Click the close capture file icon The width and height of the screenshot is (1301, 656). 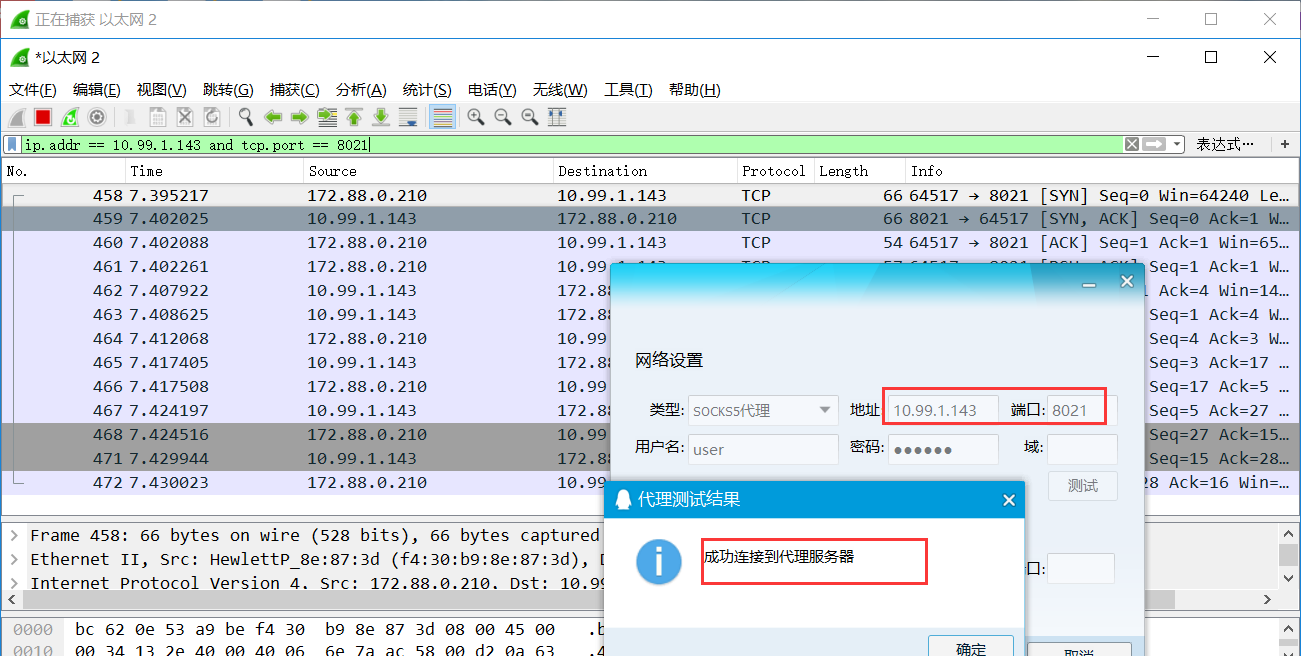point(184,117)
